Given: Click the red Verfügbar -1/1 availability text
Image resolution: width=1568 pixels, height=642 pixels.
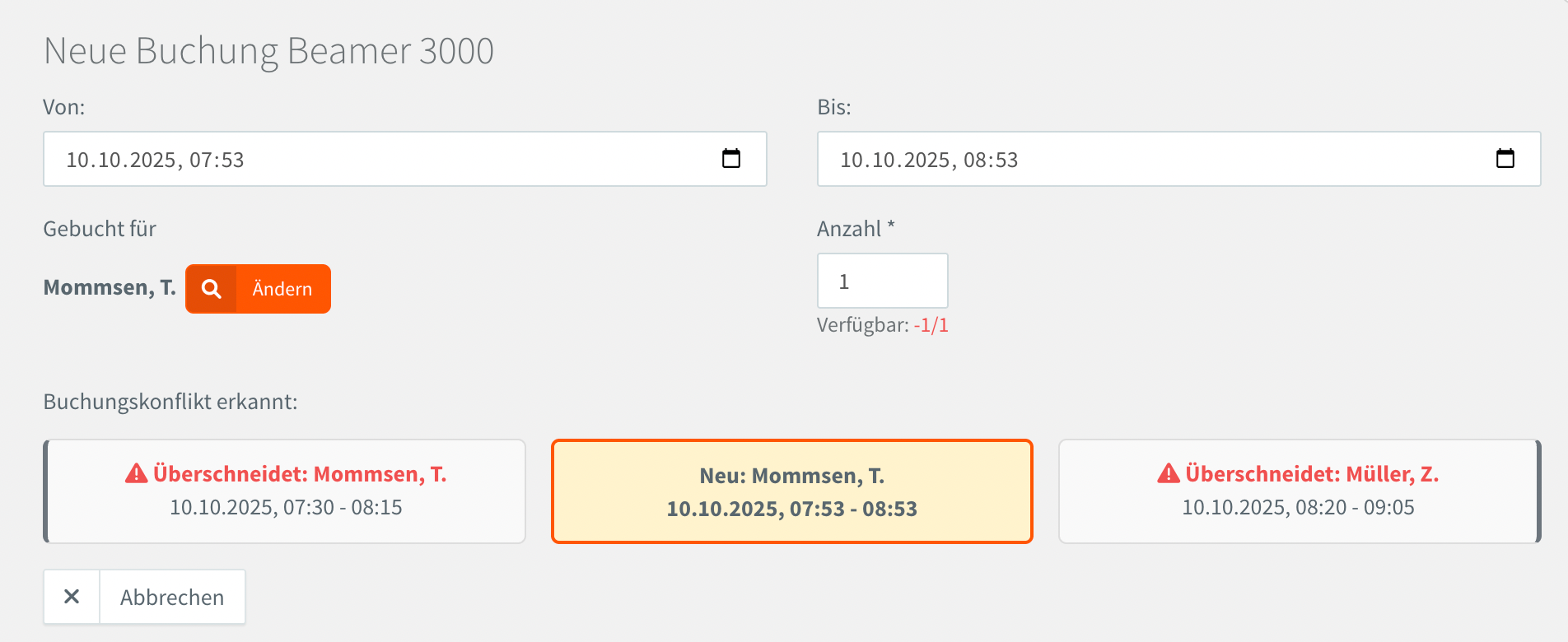Looking at the screenshot, I should [931, 325].
